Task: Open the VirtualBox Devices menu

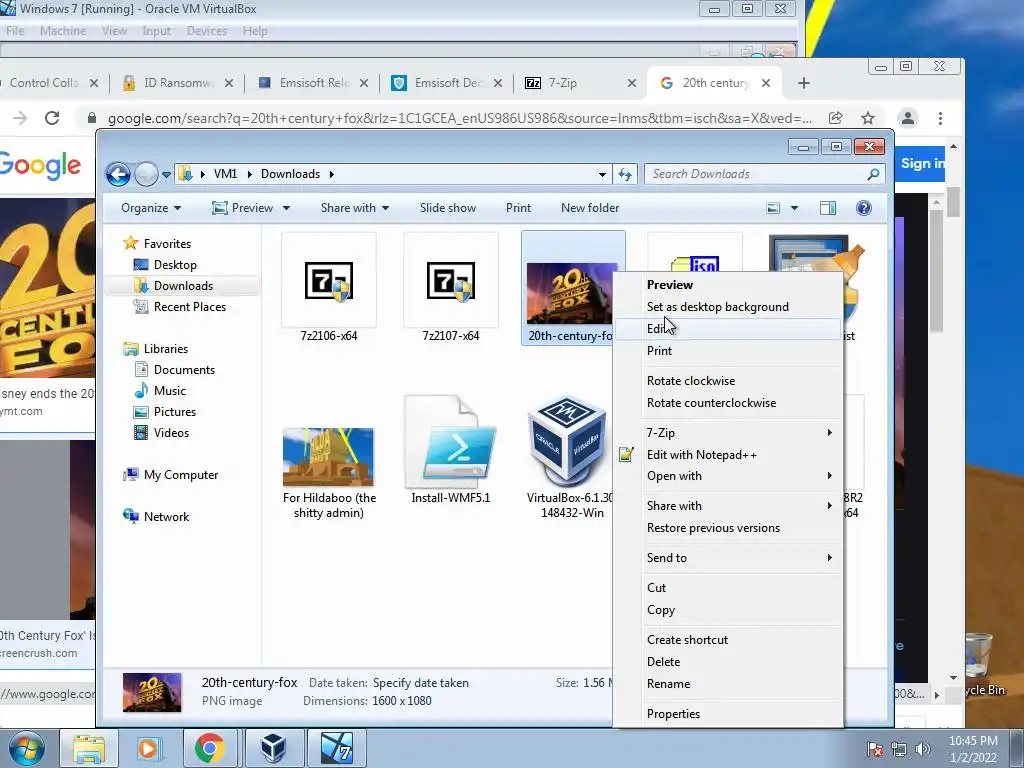Action: tap(206, 31)
